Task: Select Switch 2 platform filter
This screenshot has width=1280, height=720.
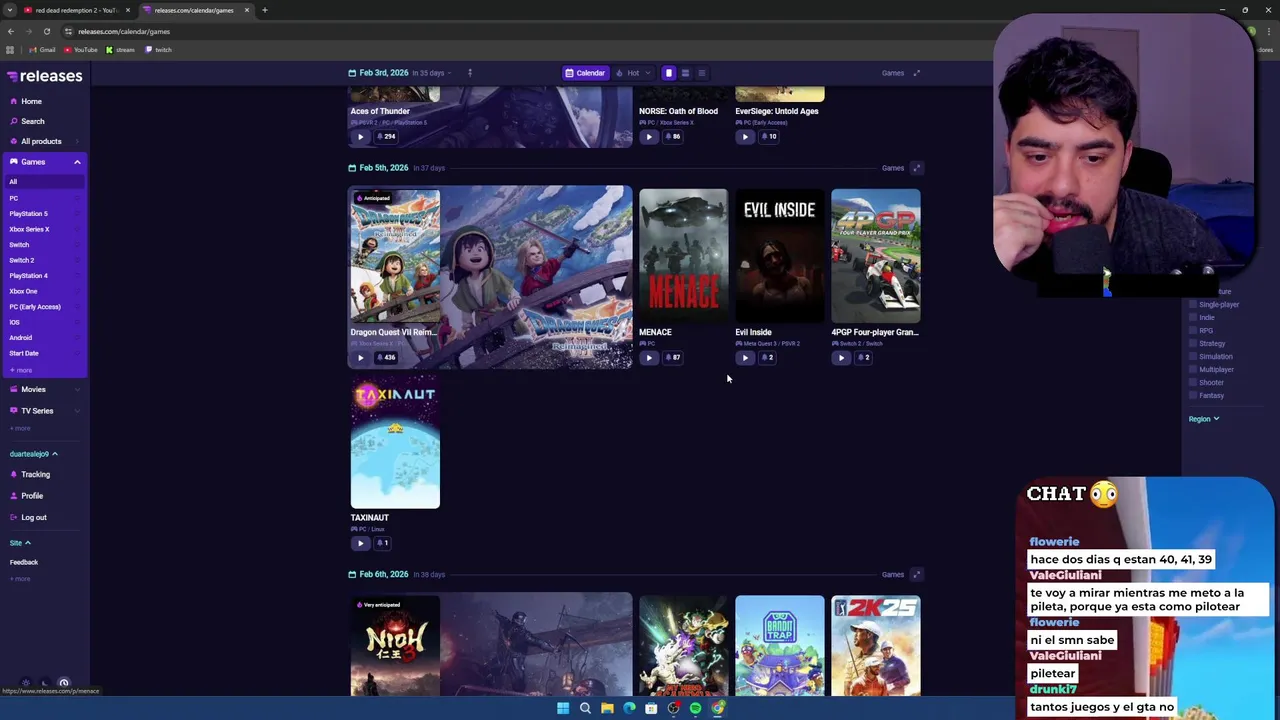Action: pos(22,260)
